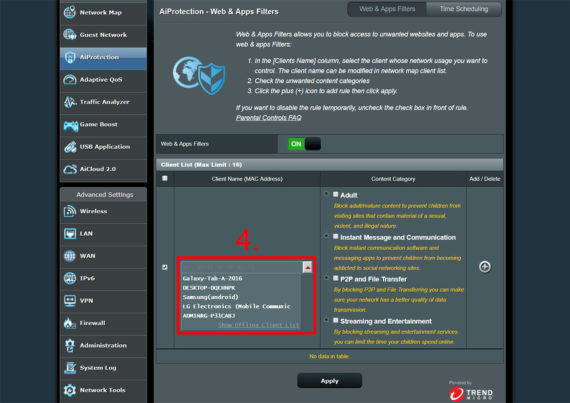Viewport: 570px width, 403px height.
Task: Open the Firewall flame icon
Action: [x=69, y=323]
